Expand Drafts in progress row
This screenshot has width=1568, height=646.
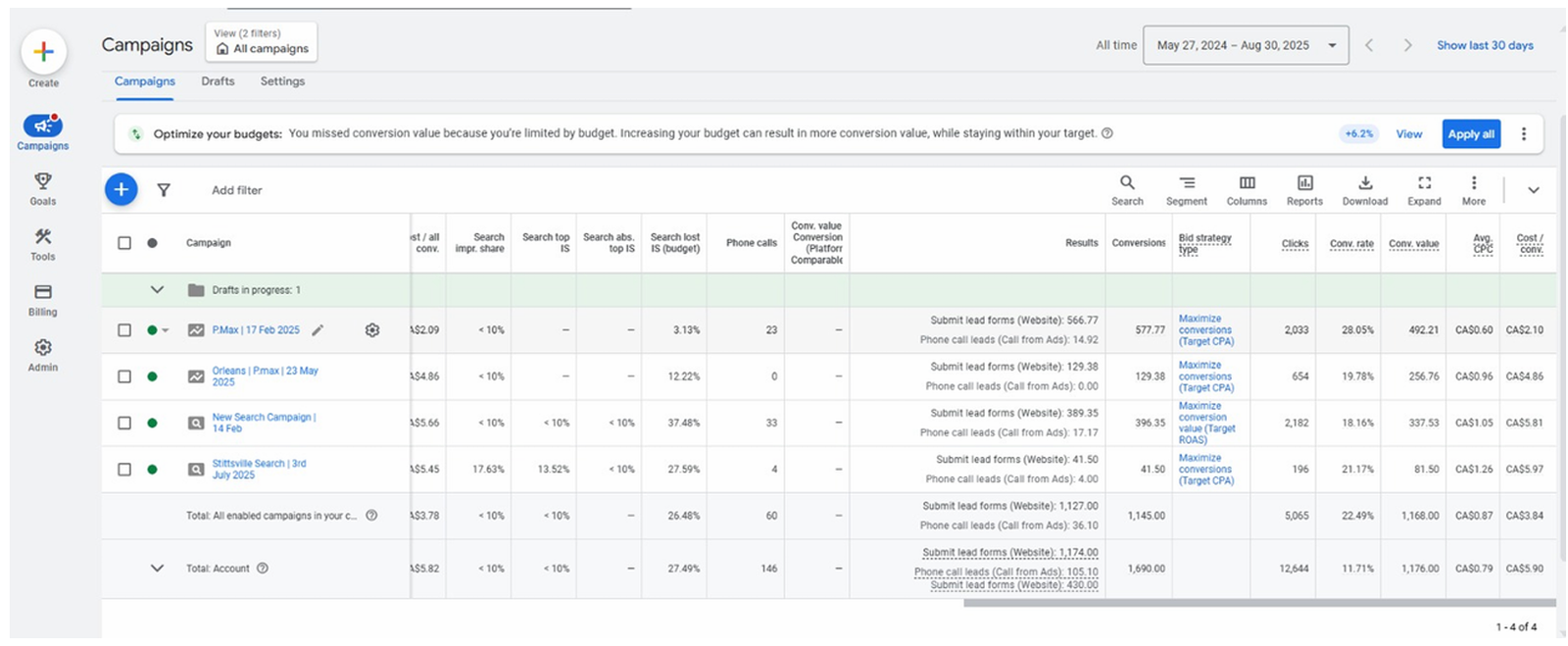click(157, 289)
